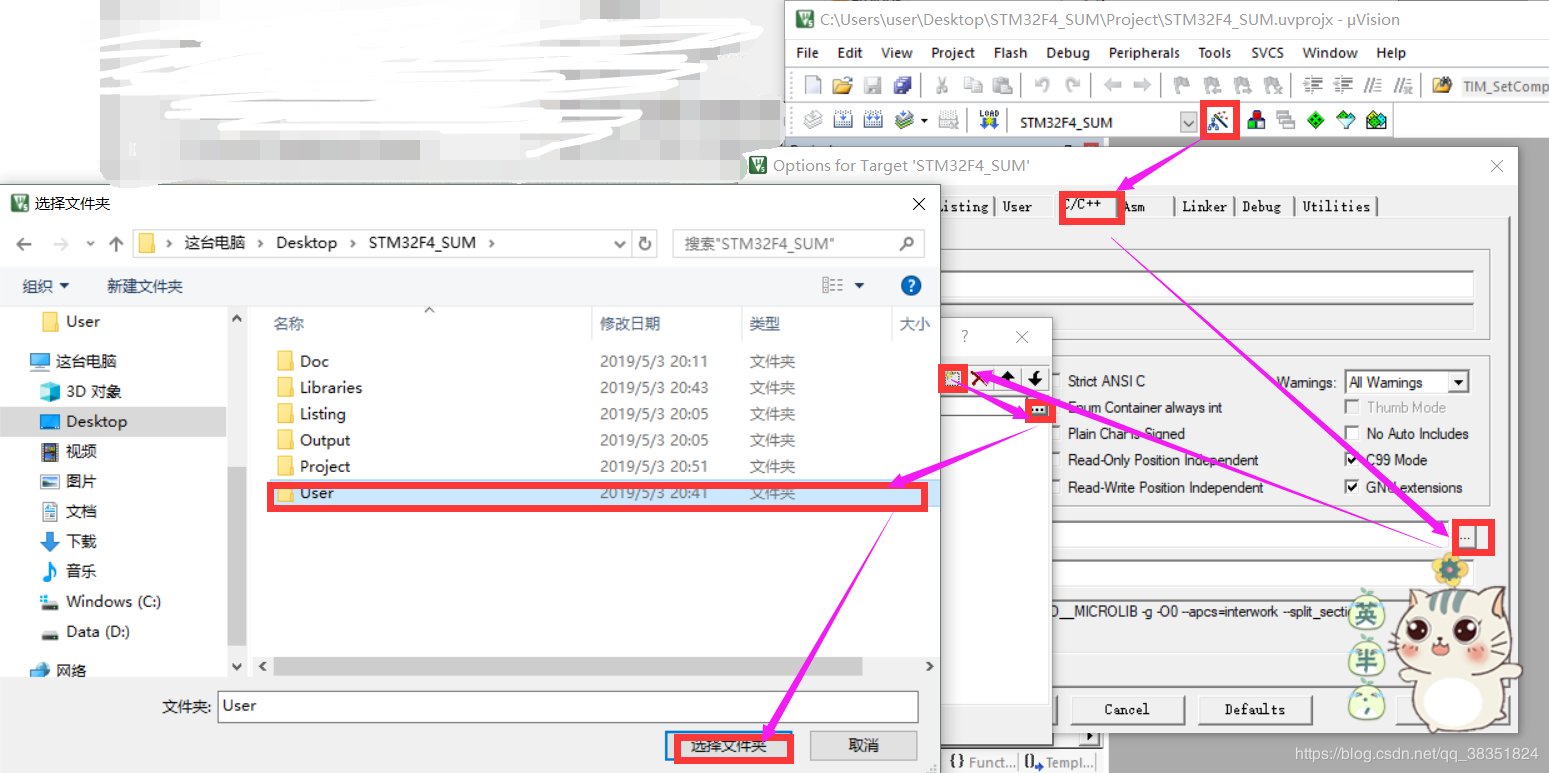Open the Project menu

coord(953,53)
